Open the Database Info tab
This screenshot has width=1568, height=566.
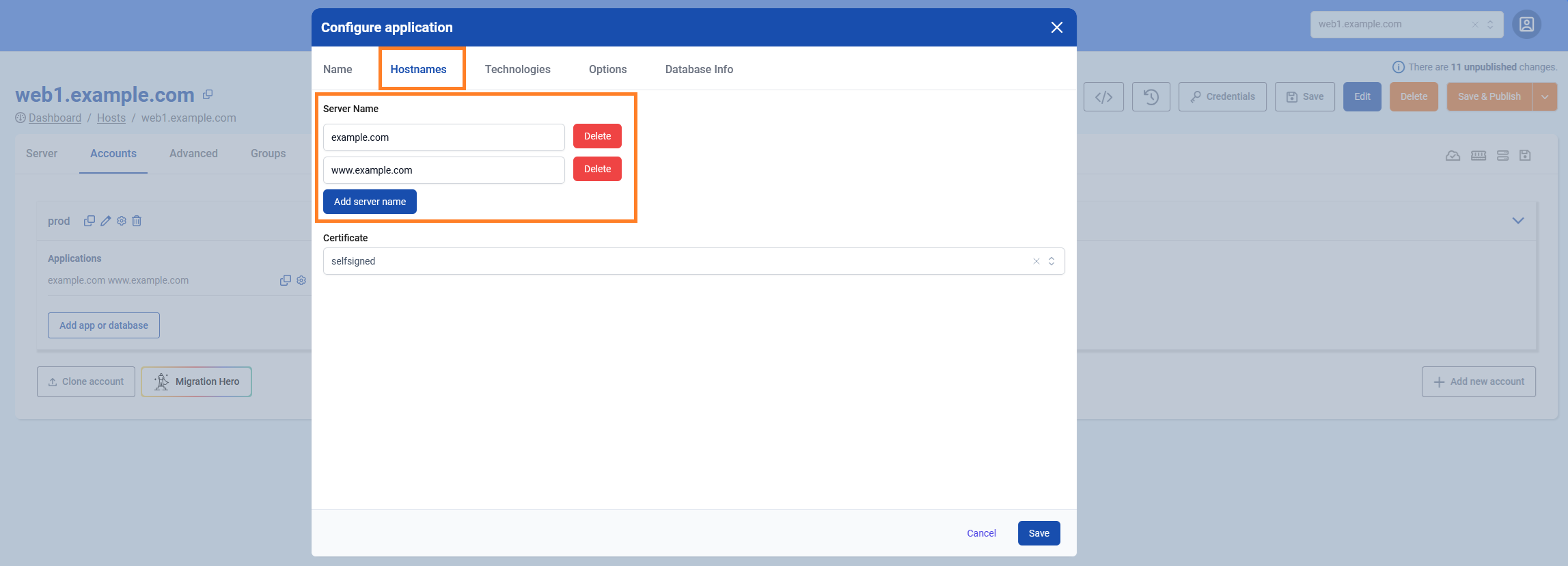(x=698, y=69)
